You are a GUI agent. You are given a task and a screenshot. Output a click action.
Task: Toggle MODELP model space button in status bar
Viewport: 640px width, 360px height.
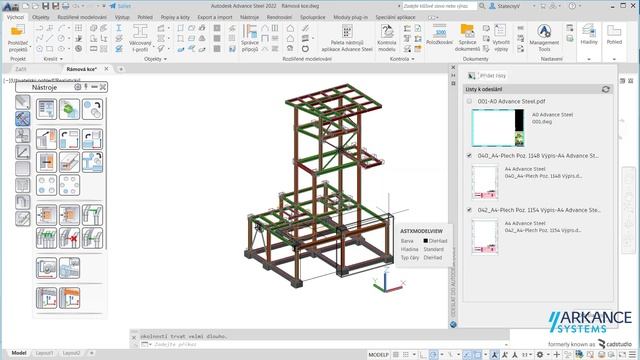click(x=378, y=355)
